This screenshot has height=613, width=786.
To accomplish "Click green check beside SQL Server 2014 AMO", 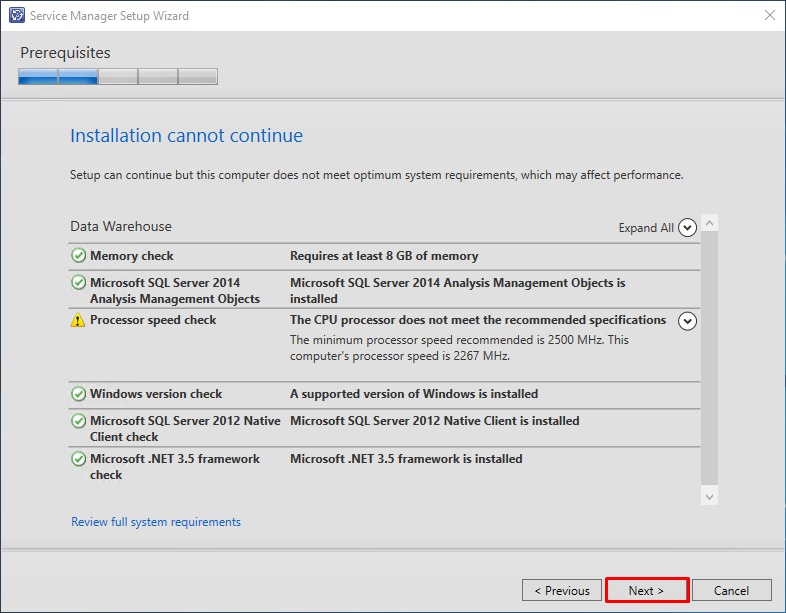I will pyautogui.click(x=78, y=282).
